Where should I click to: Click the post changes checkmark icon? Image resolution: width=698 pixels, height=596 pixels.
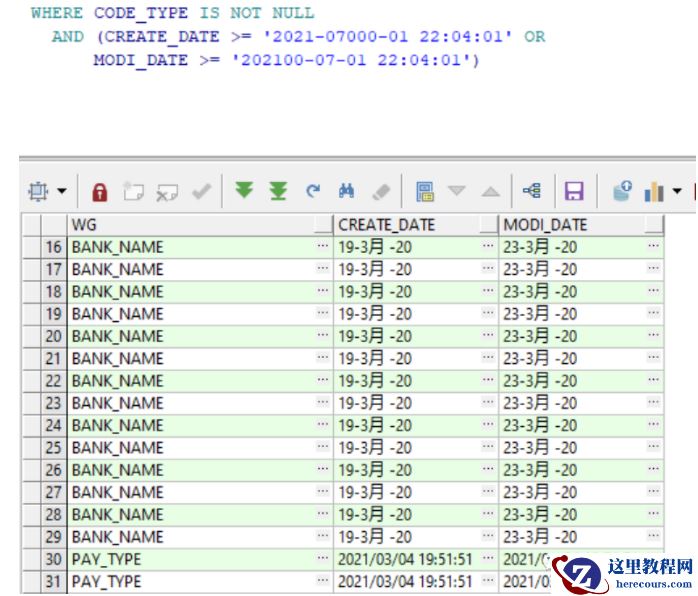click(201, 192)
